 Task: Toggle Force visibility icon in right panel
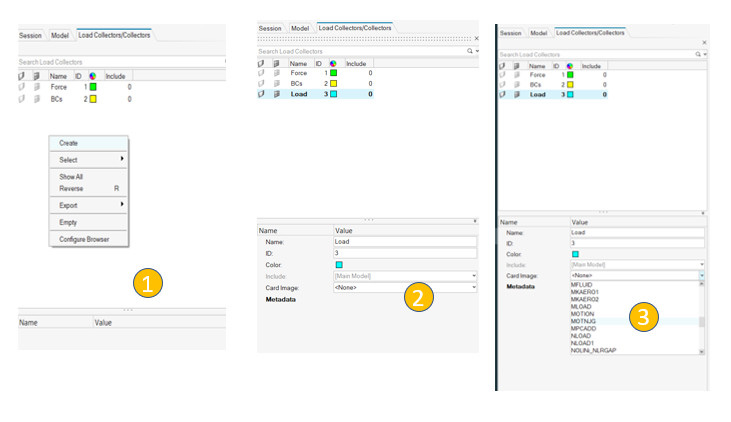pyautogui.click(x=502, y=75)
